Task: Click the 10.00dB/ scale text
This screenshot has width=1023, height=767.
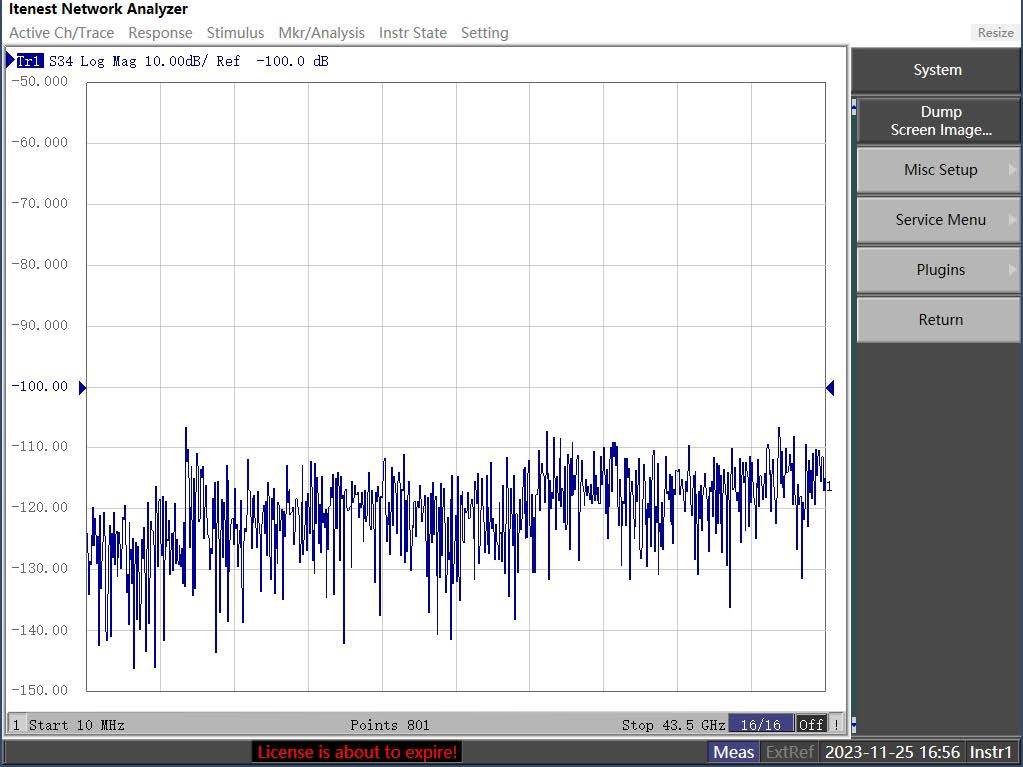Action: [x=176, y=61]
